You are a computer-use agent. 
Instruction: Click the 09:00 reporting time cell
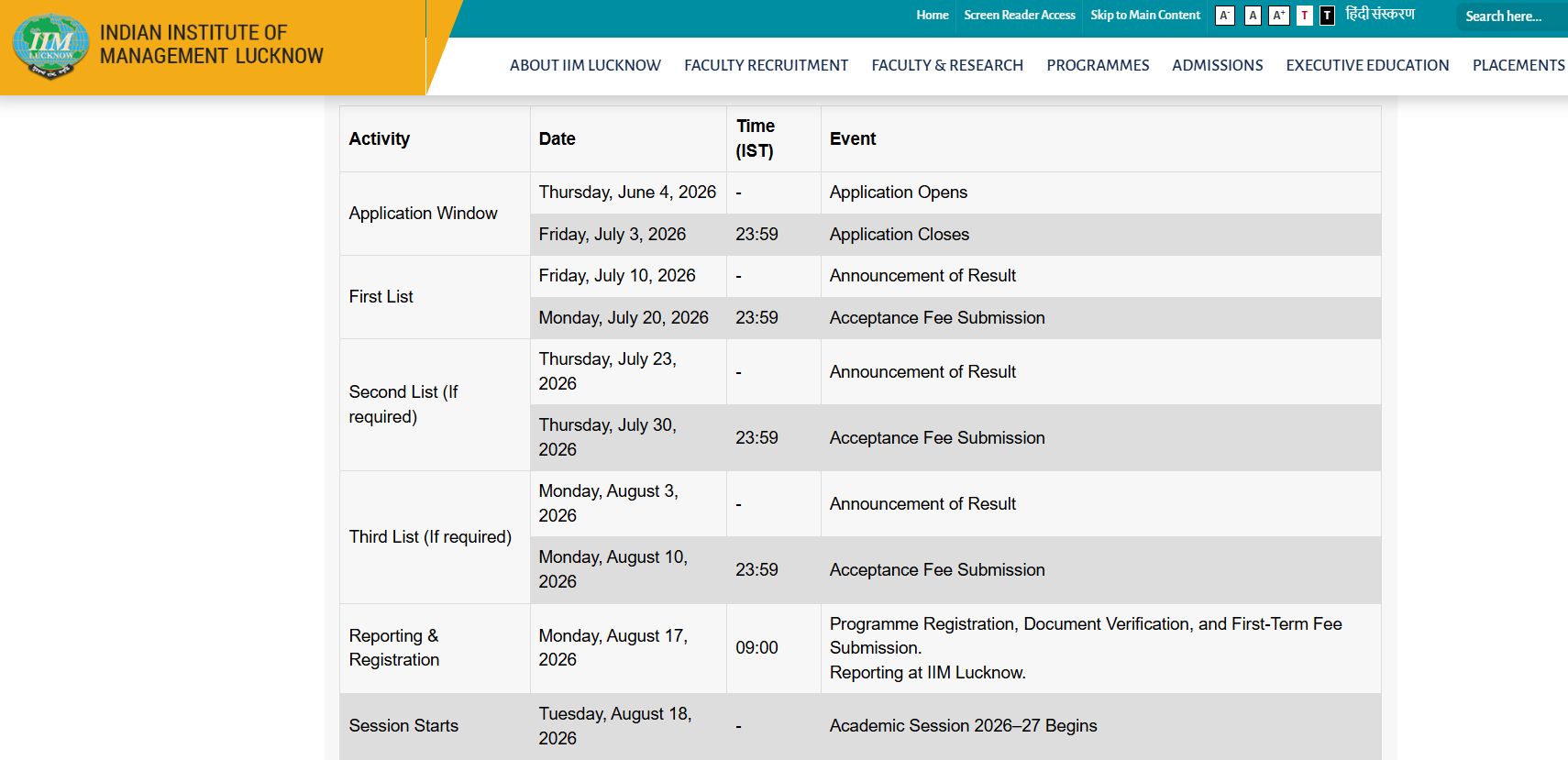click(x=774, y=648)
